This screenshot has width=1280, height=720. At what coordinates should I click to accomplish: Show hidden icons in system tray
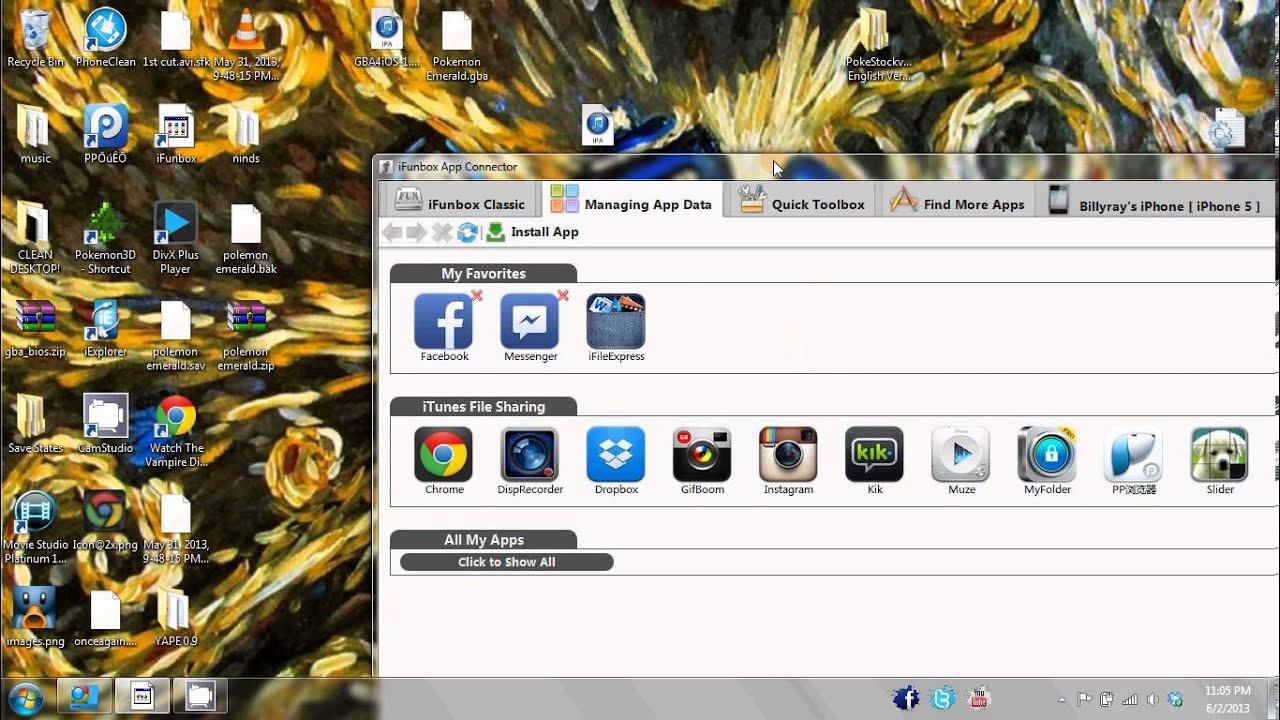(x=1062, y=699)
